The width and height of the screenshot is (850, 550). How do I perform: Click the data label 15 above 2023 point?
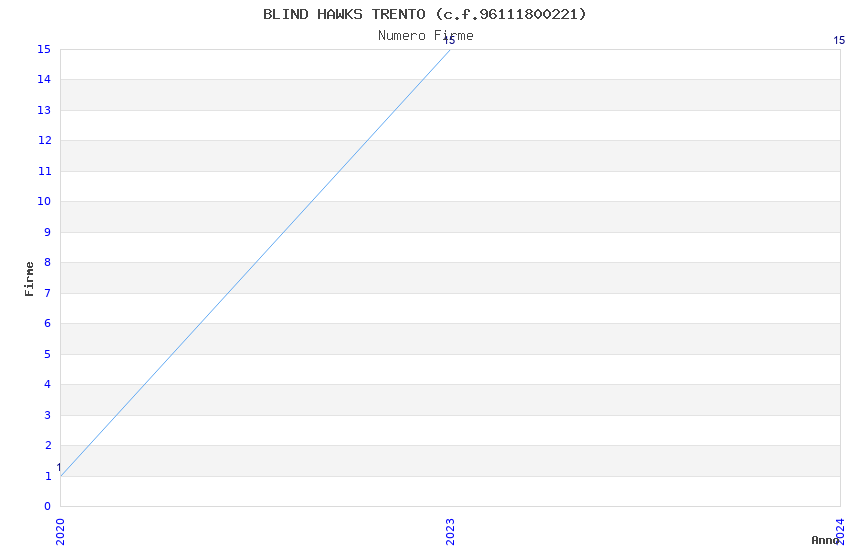(x=449, y=41)
